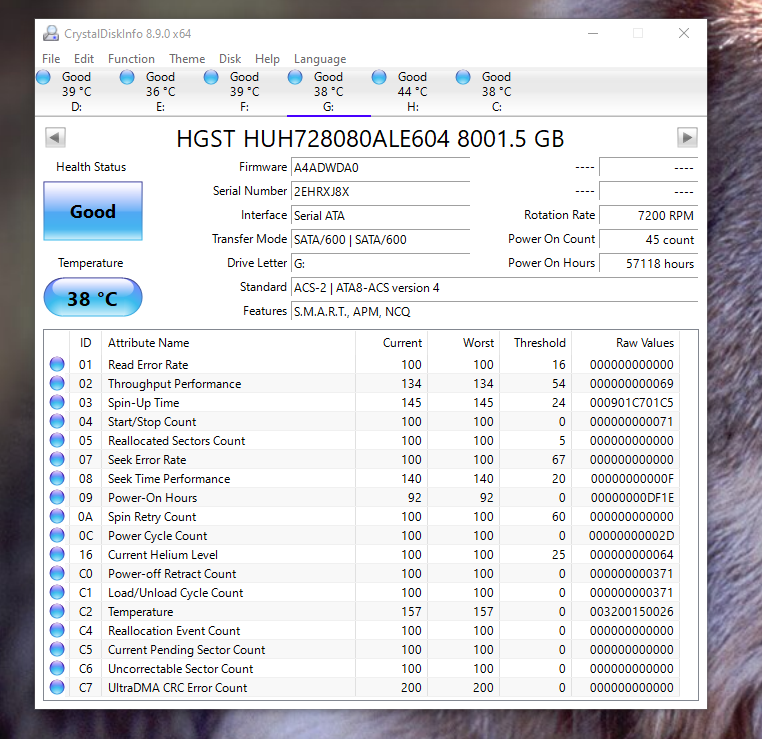762x739 pixels.
Task: Click the status icon for Power Cycle Count
Action: [x=57, y=535]
